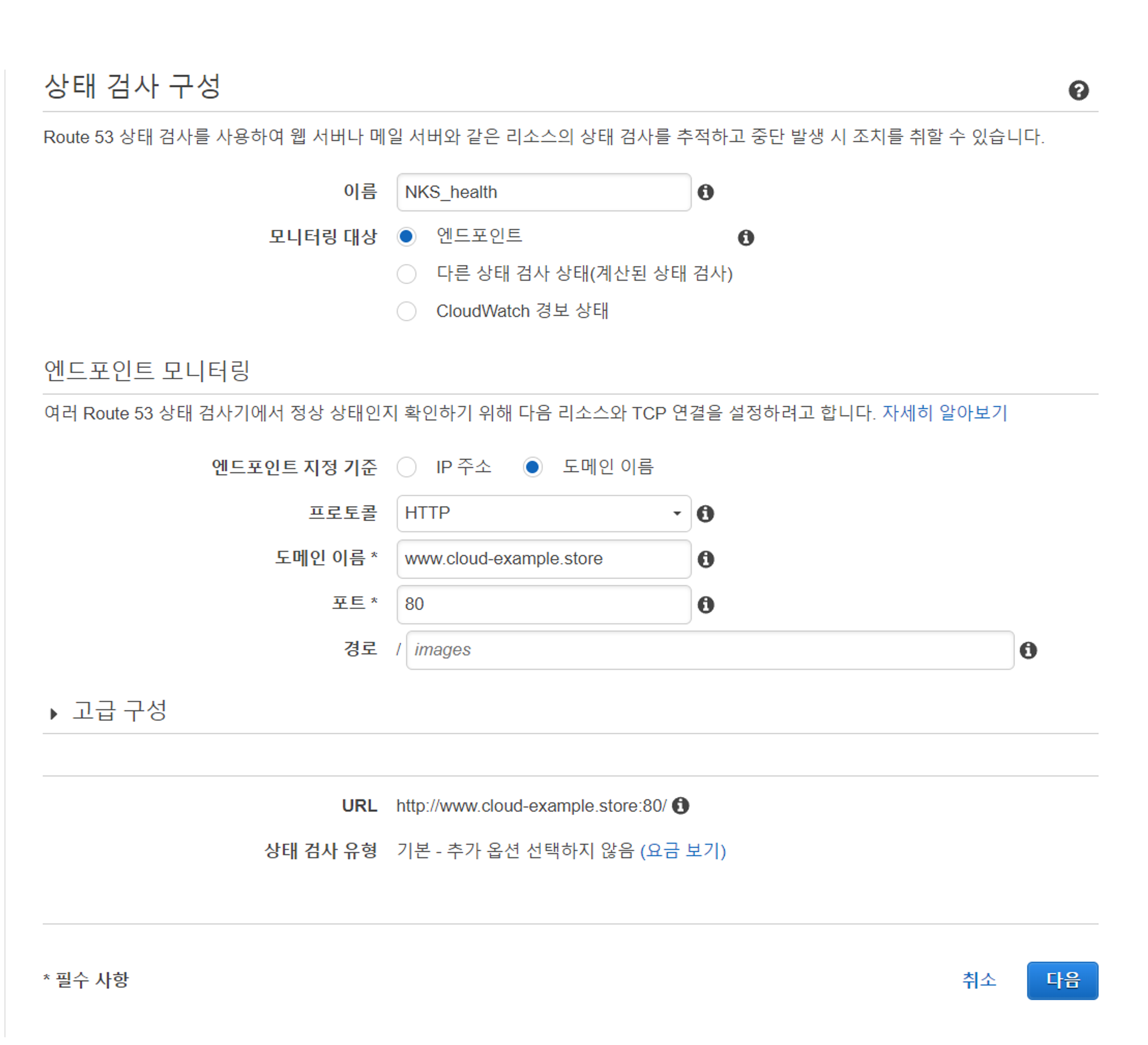Click the 취소 cancel link
This screenshot has height=1045, width=1148.
[979, 980]
